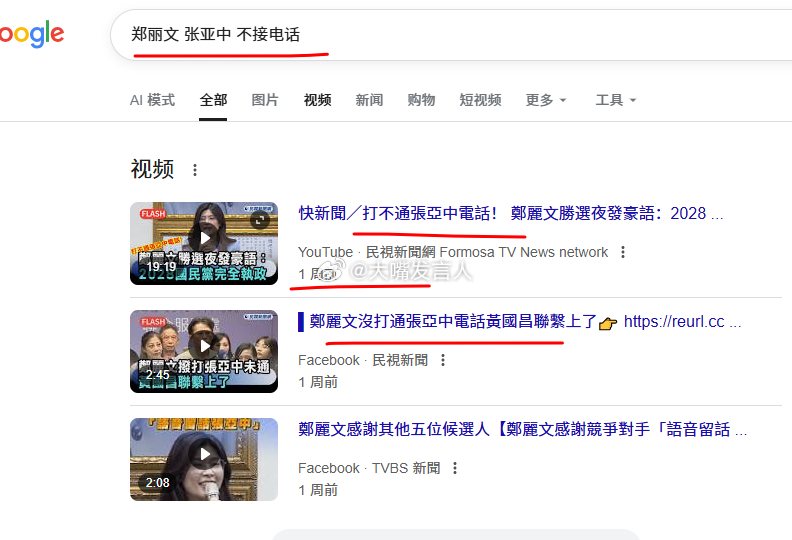Open options for the Facebook 民視新聞 result
792x540 pixels.
point(443,360)
